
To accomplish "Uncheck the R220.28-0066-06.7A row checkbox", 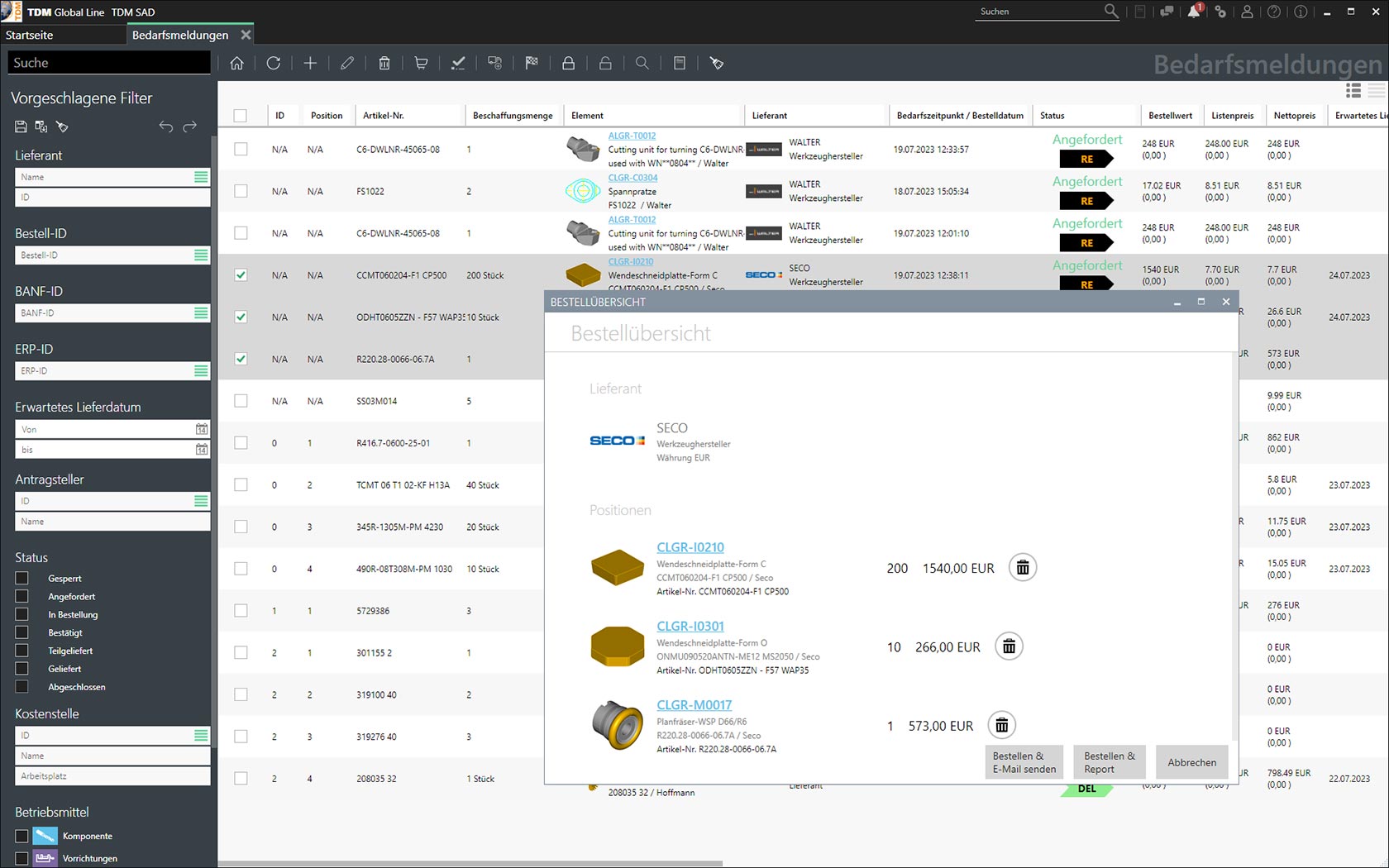I will coord(241,359).
